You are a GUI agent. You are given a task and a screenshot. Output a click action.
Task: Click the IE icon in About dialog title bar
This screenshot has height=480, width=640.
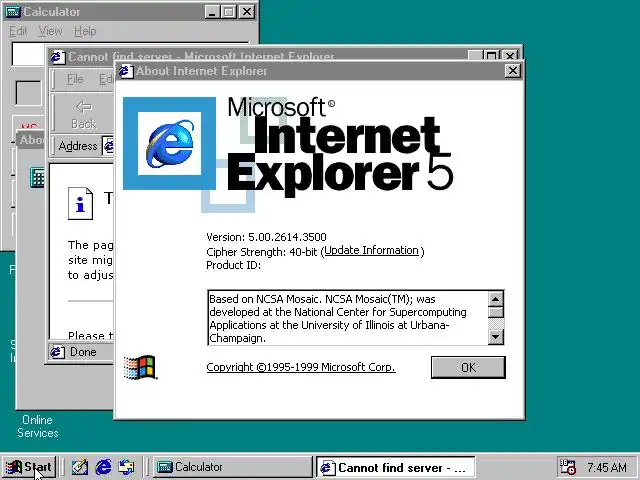click(x=125, y=71)
